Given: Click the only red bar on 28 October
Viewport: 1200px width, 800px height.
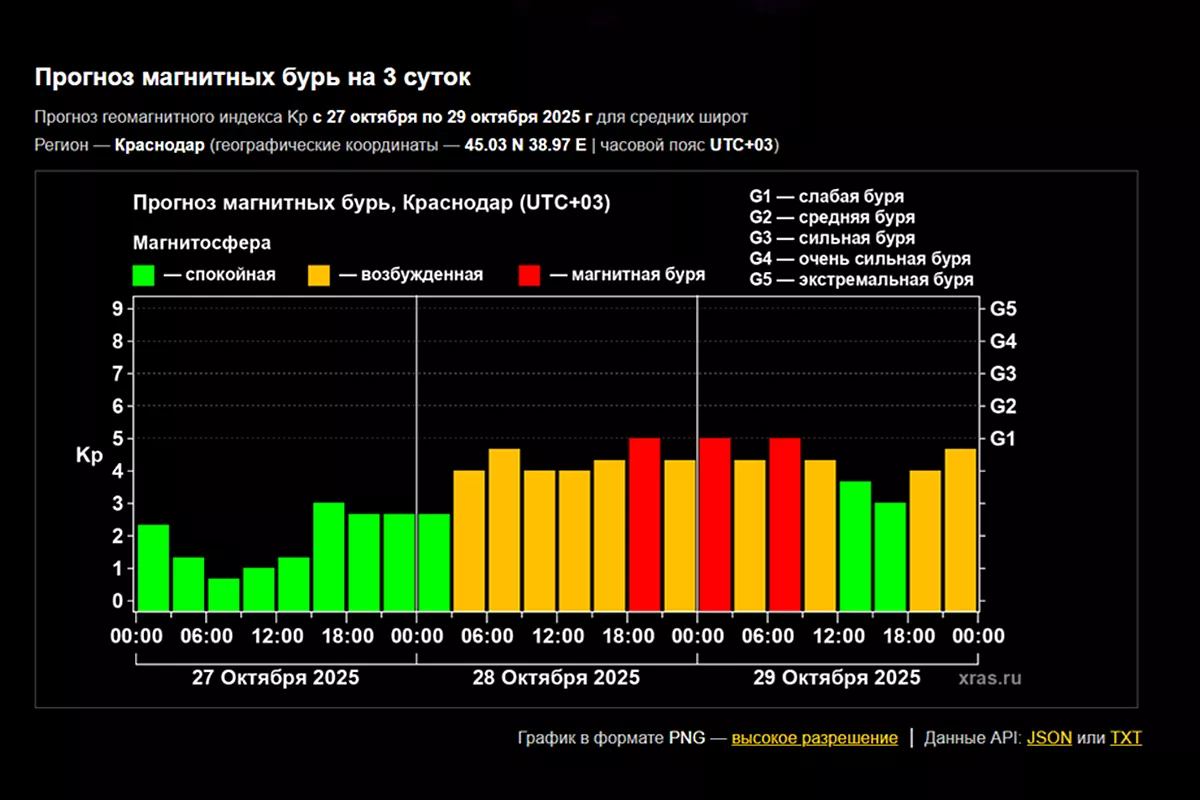Looking at the screenshot, I should [x=644, y=524].
